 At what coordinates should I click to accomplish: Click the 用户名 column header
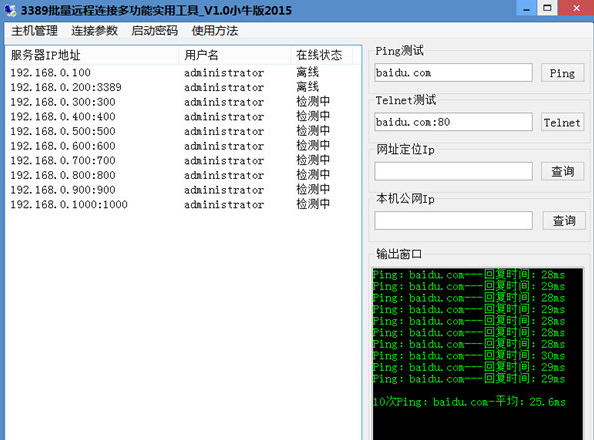[x=234, y=55]
